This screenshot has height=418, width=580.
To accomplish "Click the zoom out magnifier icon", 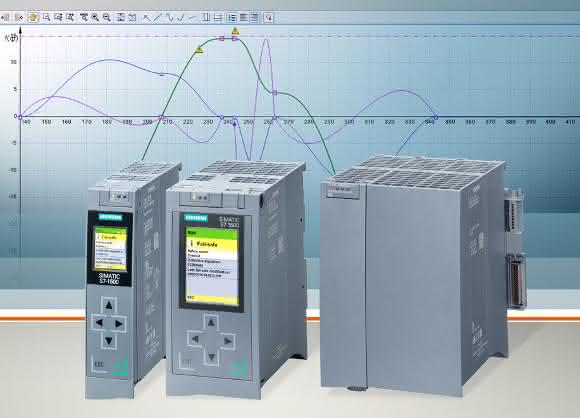I will click(x=107, y=17).
